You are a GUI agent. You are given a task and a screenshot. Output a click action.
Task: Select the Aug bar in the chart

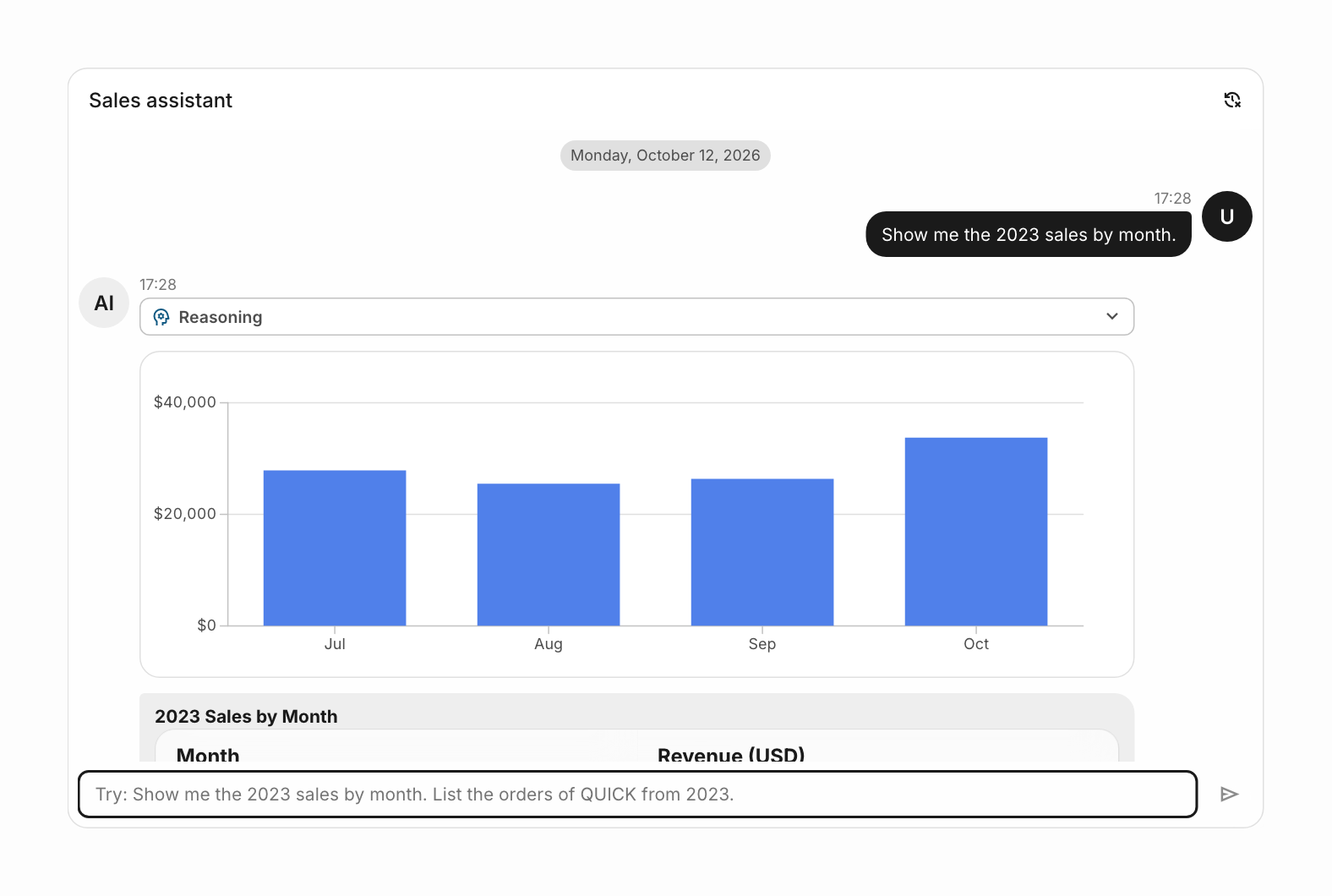(549, 555)
